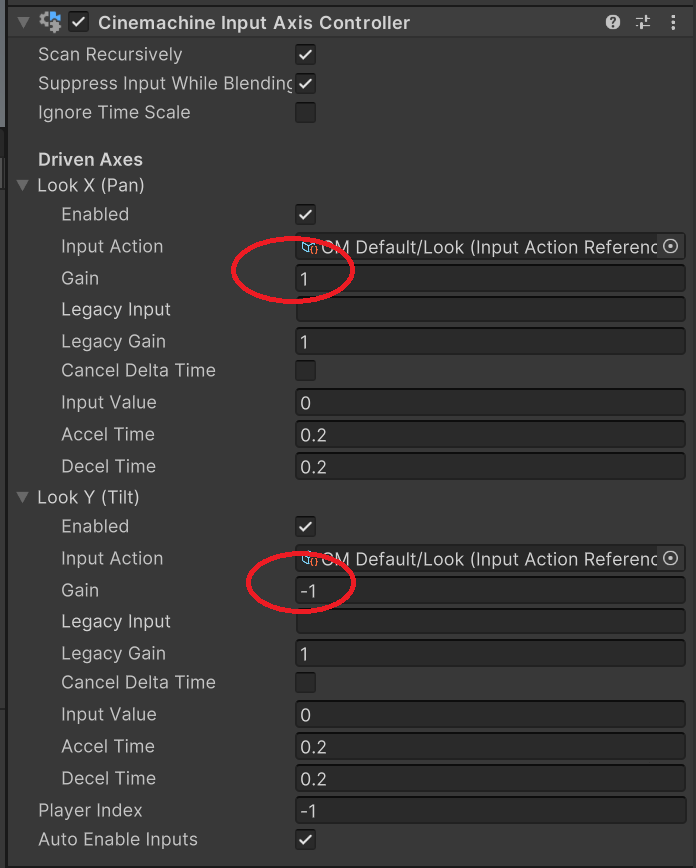Enable Cancel Delta Time under Look Y (Tilt)
The image size is (696, 868).
click(305, 682)
